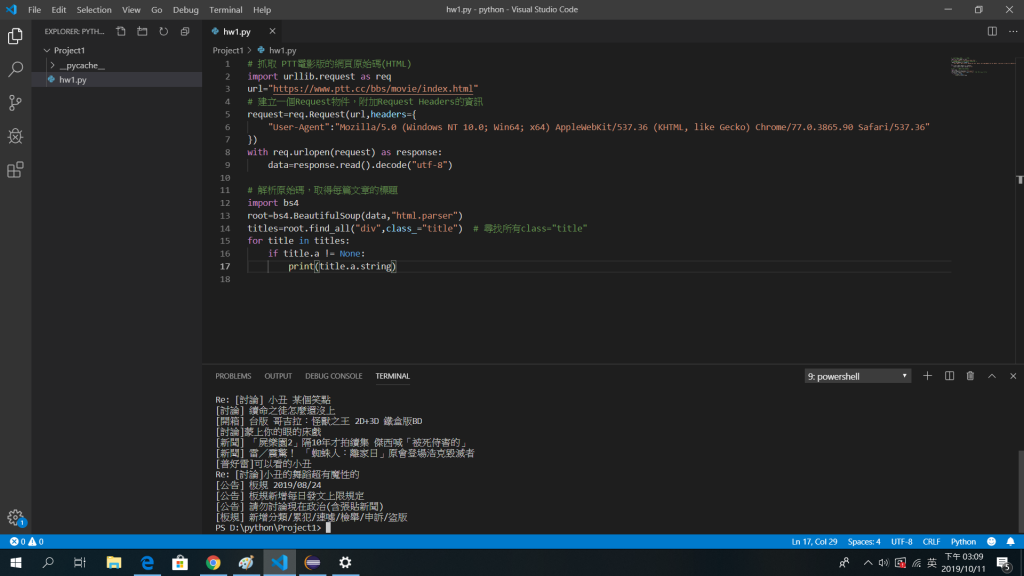Viewport: 1024px width, 576px height.
Task: Open the Extensions view
Action: [15, 170]
